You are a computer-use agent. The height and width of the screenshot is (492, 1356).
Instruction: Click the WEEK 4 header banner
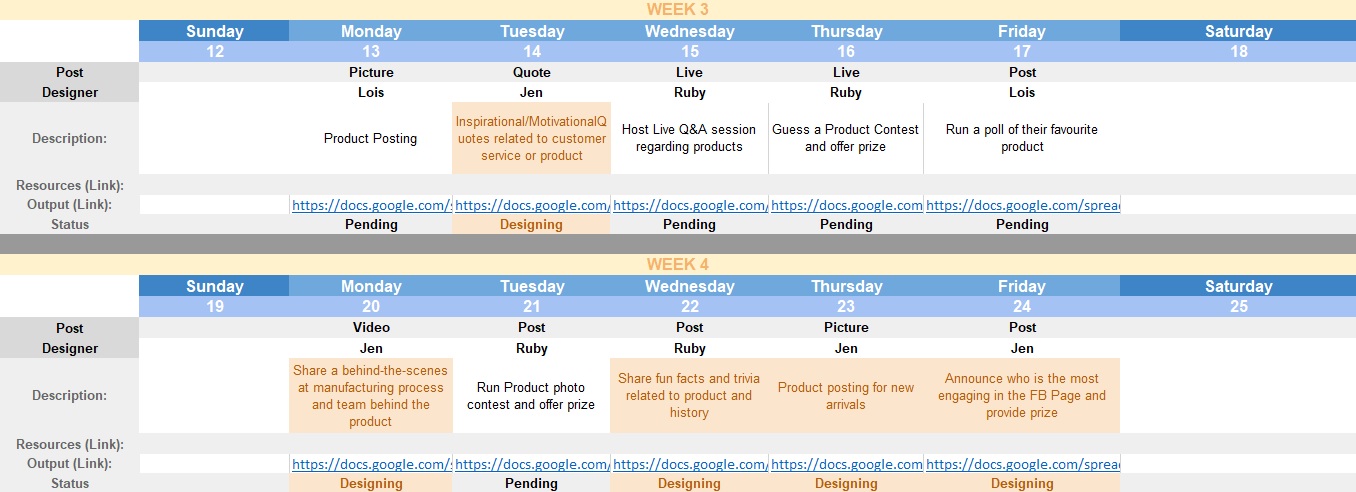(678, 265)
